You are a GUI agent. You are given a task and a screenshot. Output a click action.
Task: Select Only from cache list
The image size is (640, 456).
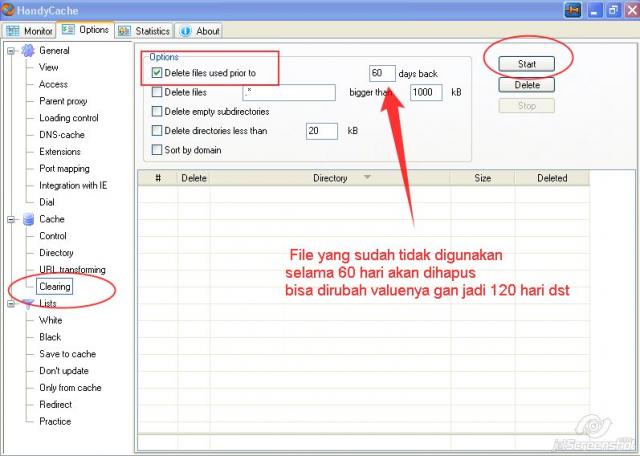(70, 388)
